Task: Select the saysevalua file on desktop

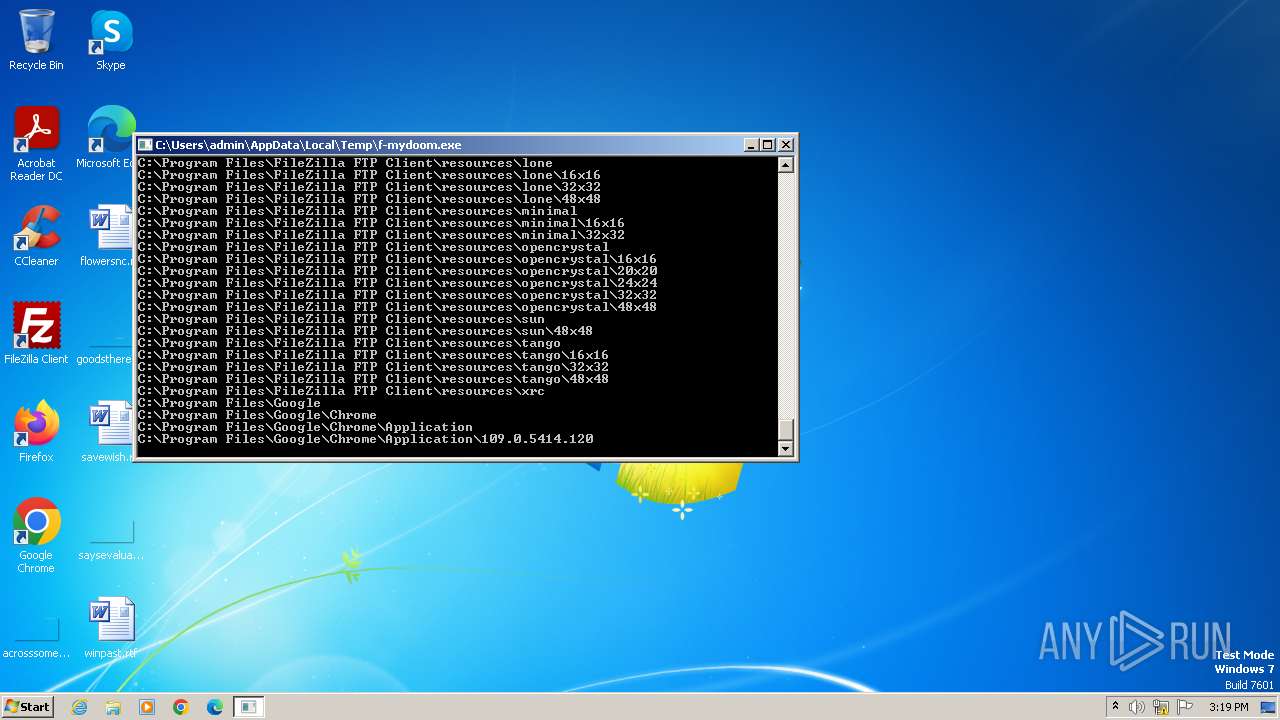Action: pyautogui.click(x=111, y=541)
